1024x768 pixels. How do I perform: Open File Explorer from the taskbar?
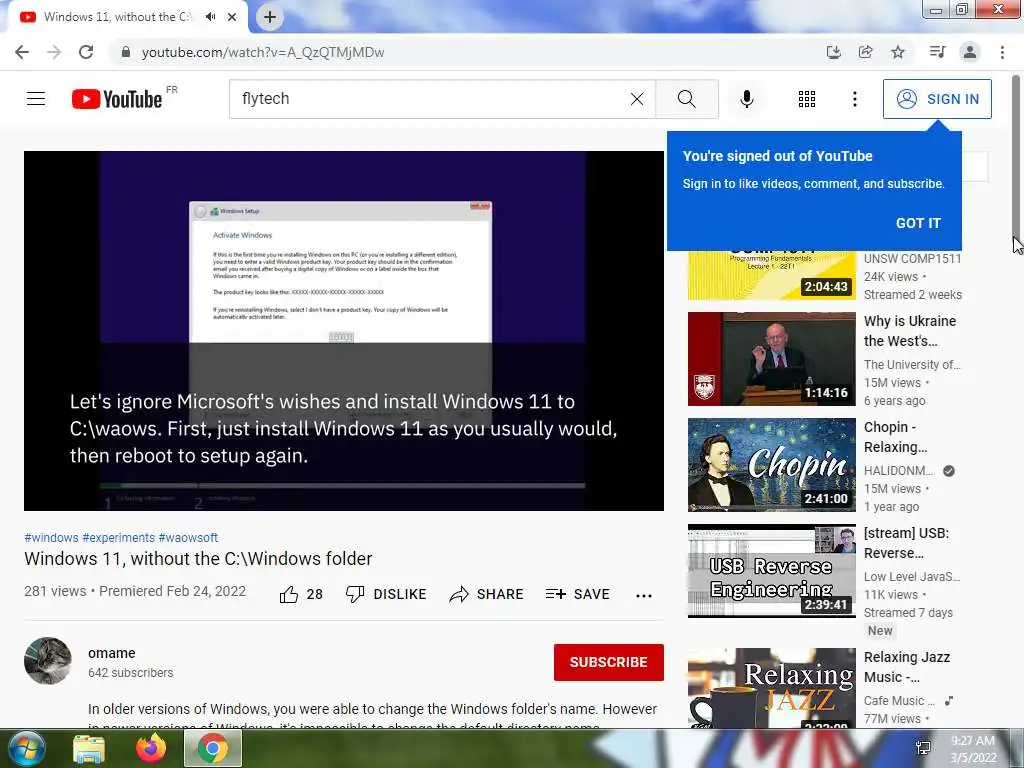point(89,748)
